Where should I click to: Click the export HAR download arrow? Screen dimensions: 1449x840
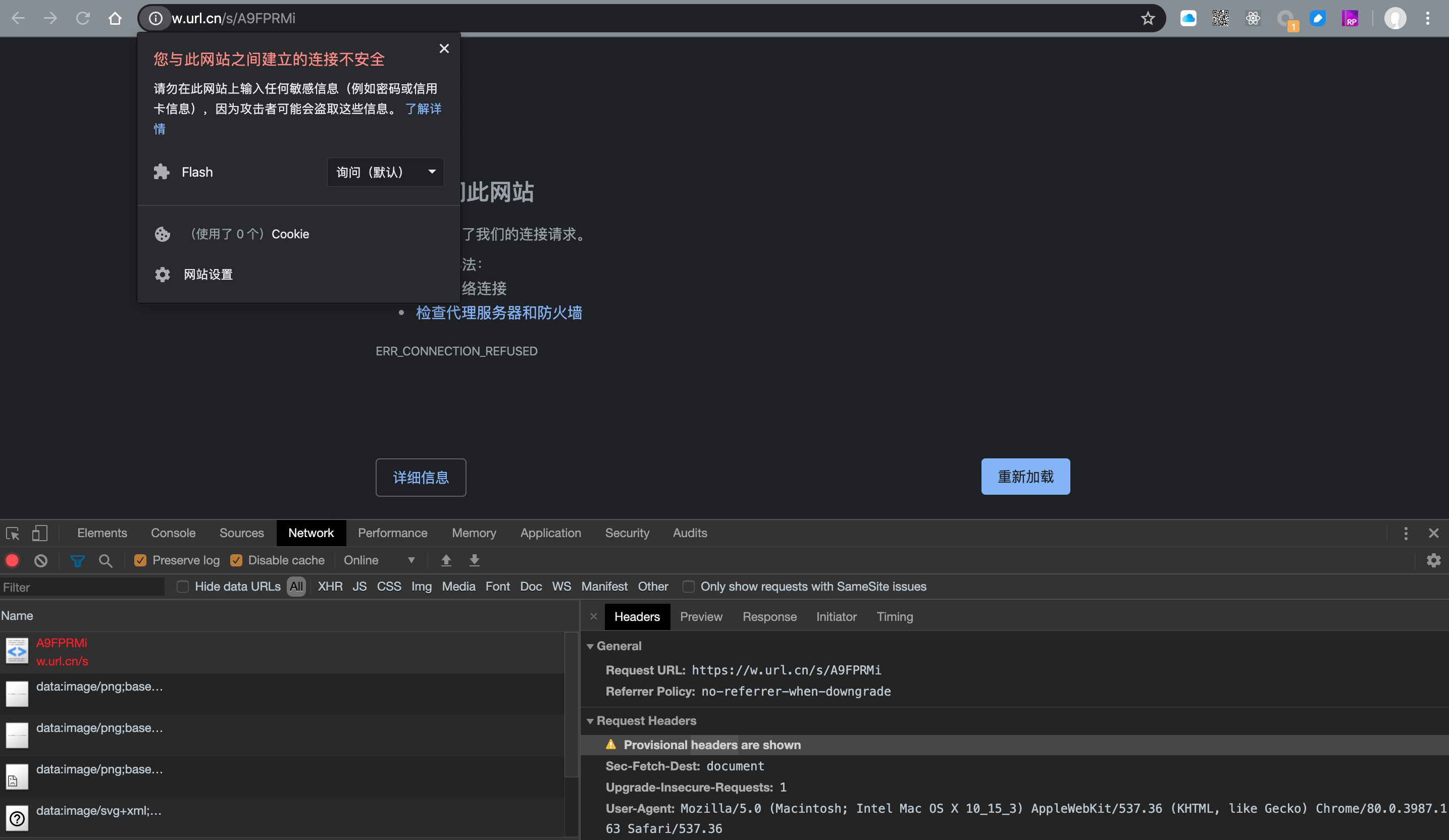(475, 560)
